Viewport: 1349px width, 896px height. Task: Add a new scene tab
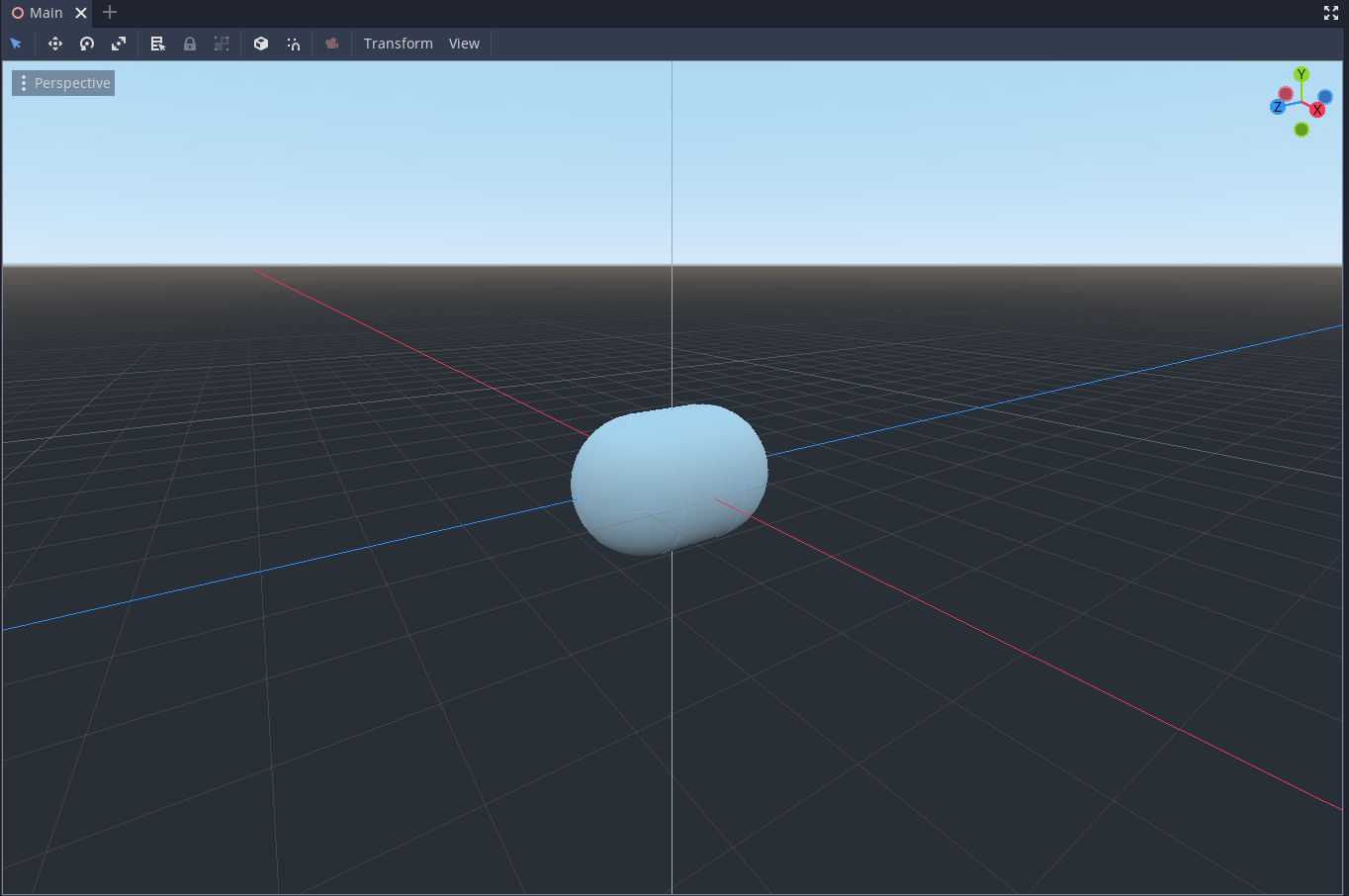coord(110,13)
